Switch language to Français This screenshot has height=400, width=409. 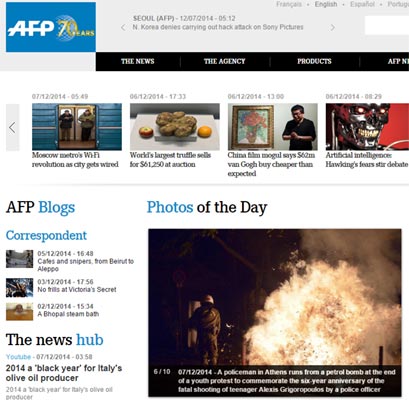tap(289, 4)
